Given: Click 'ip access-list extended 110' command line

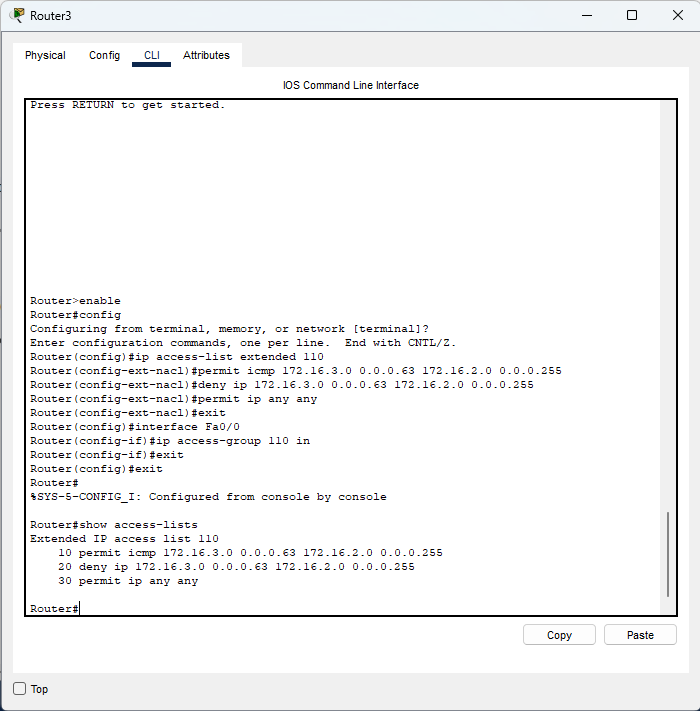Looking at the screenshot, I should pyautogui.click(x=177, y=357).
